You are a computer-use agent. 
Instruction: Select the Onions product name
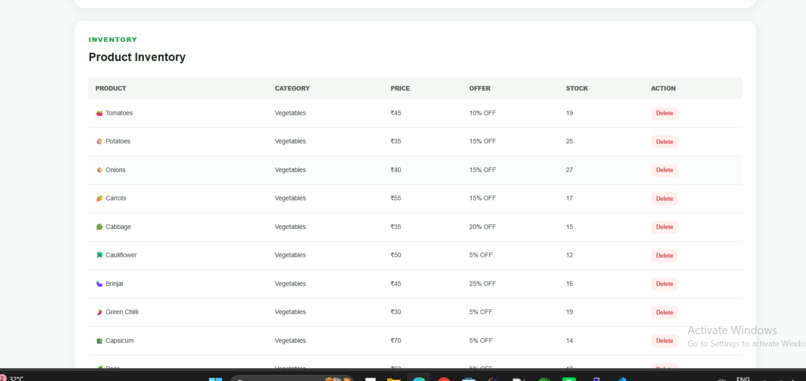tap(115, 170)
